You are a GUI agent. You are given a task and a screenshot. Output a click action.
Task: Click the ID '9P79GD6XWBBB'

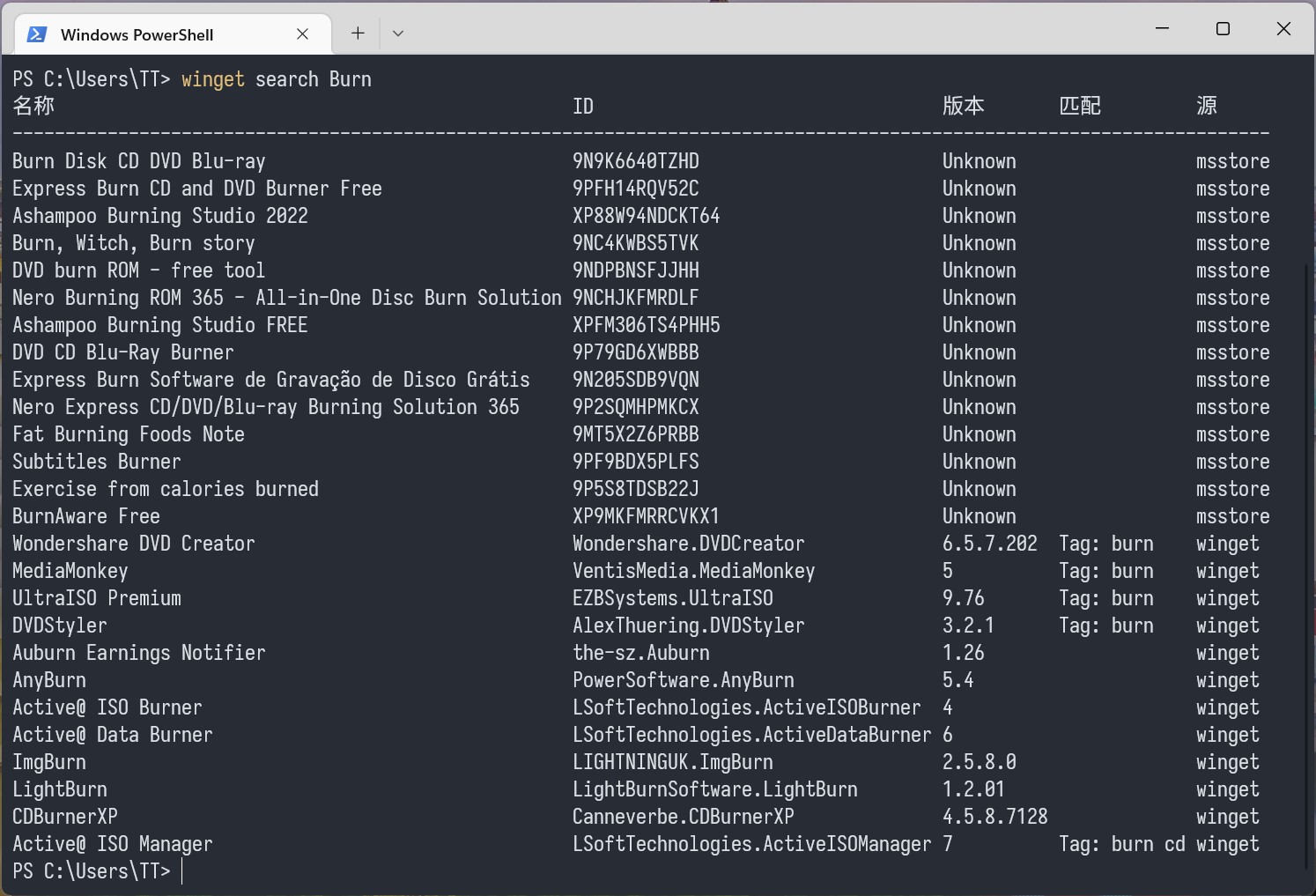(x=636, y=352)
